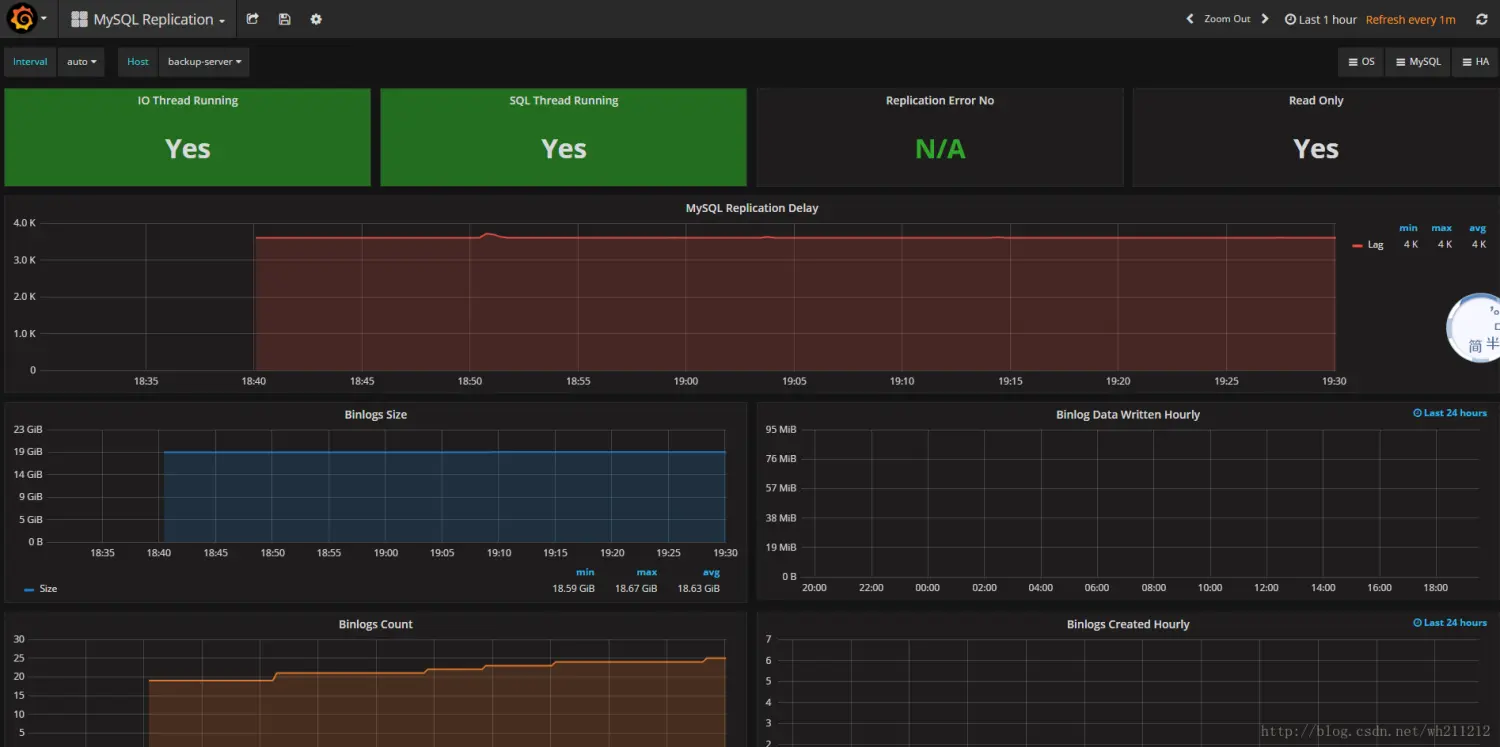Viewport: 1500px width, 747px height.
Task: Toggle the Lag series in legend
Action: 1376,245
